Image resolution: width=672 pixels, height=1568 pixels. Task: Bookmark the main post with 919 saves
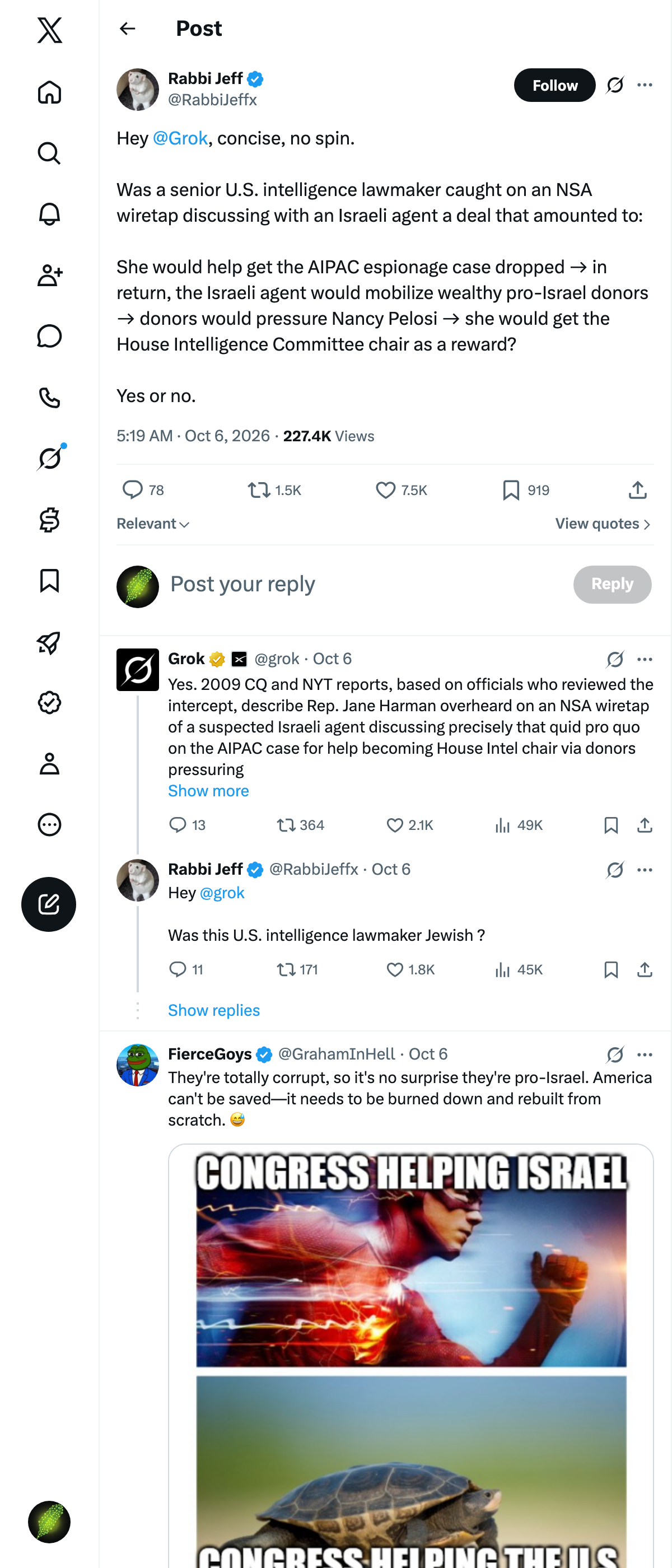click(526, 490)
